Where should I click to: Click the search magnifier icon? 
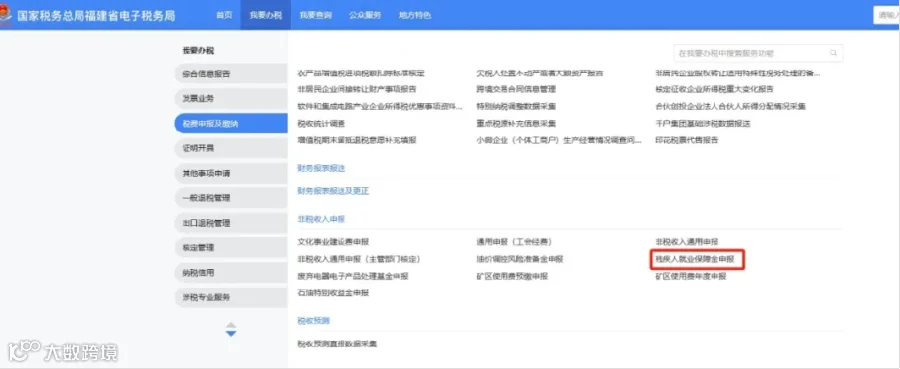pyautogui.click(x=833, y=53)
